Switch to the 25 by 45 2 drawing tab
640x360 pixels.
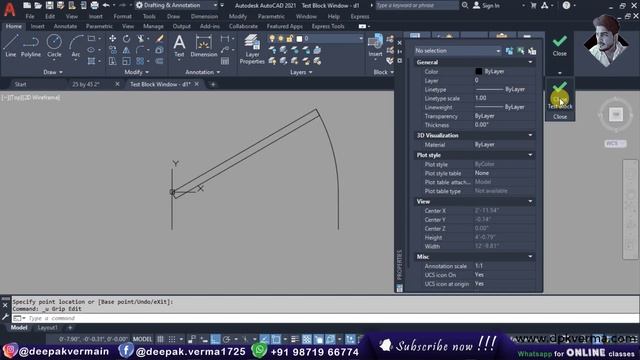coord(86,84)
